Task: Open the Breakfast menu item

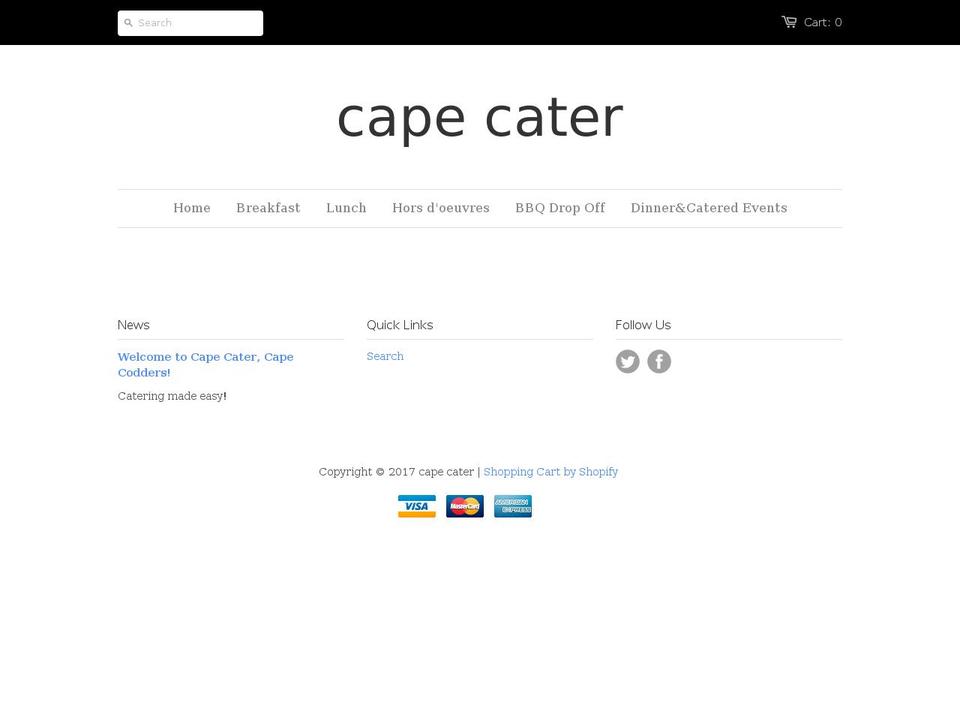Action: click(x=268, y=208)
